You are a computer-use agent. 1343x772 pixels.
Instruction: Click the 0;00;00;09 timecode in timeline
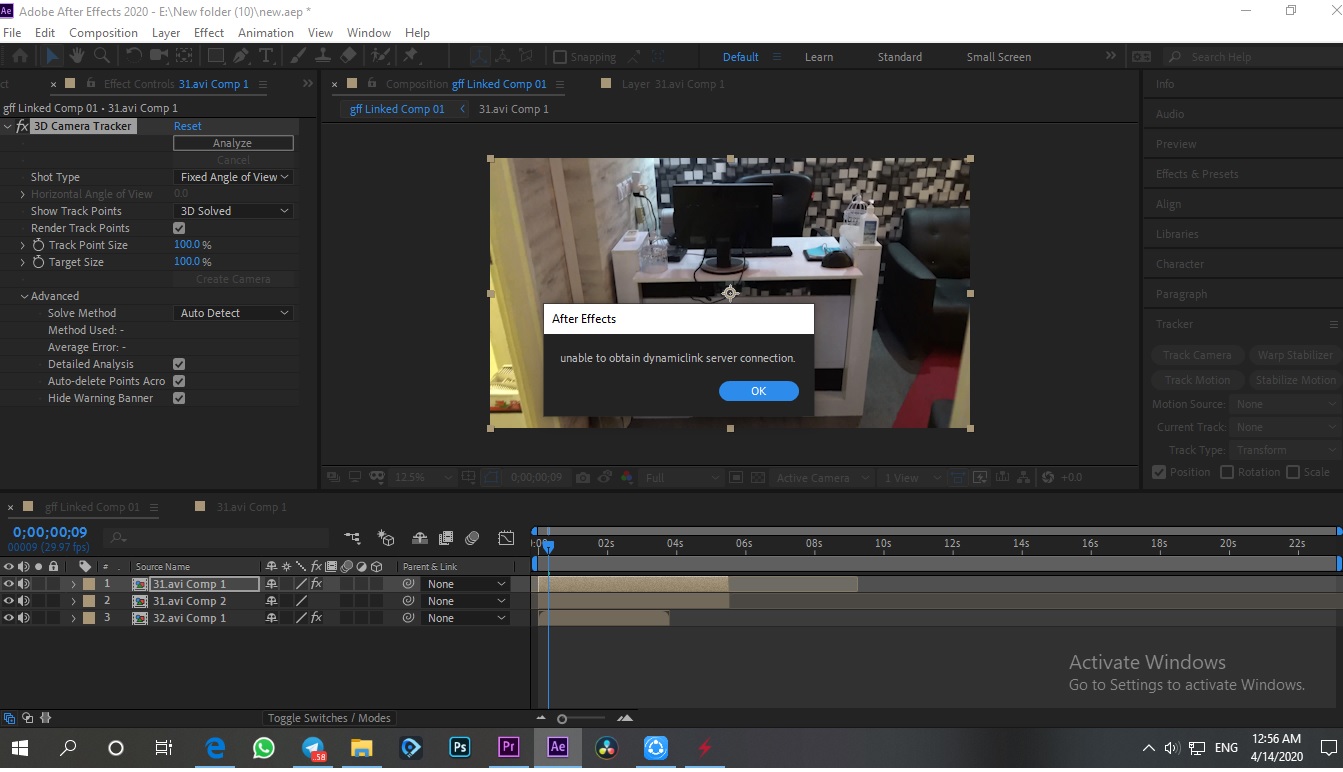[49, 532]
